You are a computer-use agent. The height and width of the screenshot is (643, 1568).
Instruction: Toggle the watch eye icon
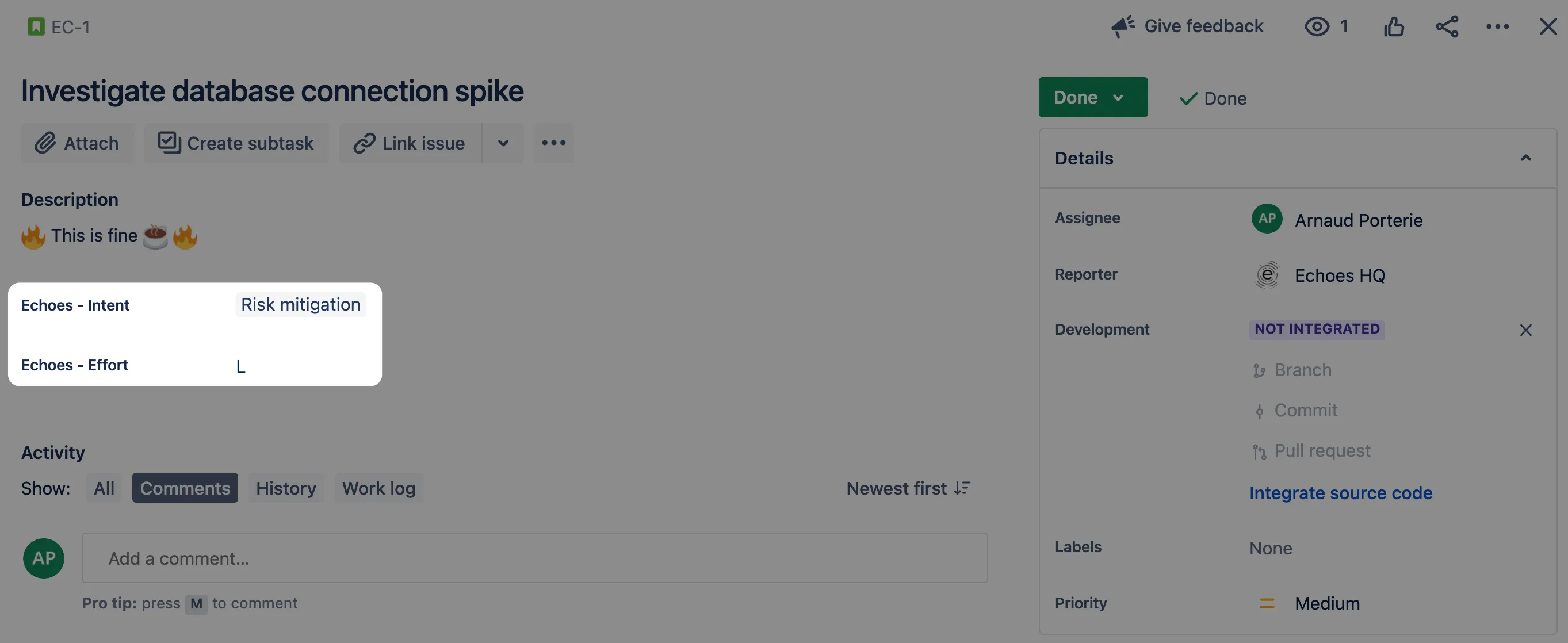point(1317,26)
